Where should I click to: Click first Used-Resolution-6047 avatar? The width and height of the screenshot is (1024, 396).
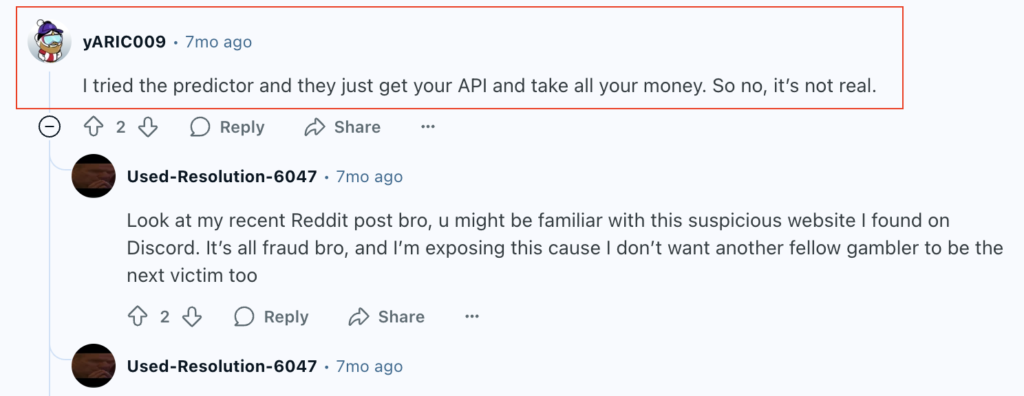tap(93, 176)
